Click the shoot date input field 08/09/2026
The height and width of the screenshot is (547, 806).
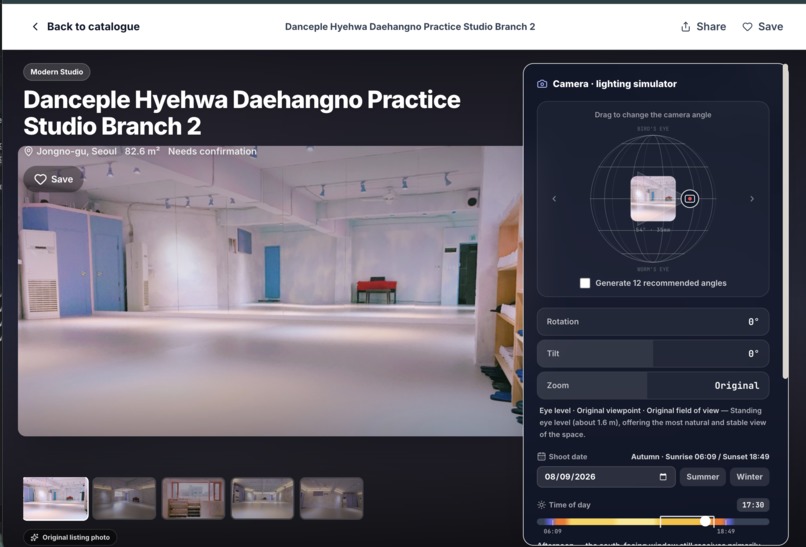(606, 477)
